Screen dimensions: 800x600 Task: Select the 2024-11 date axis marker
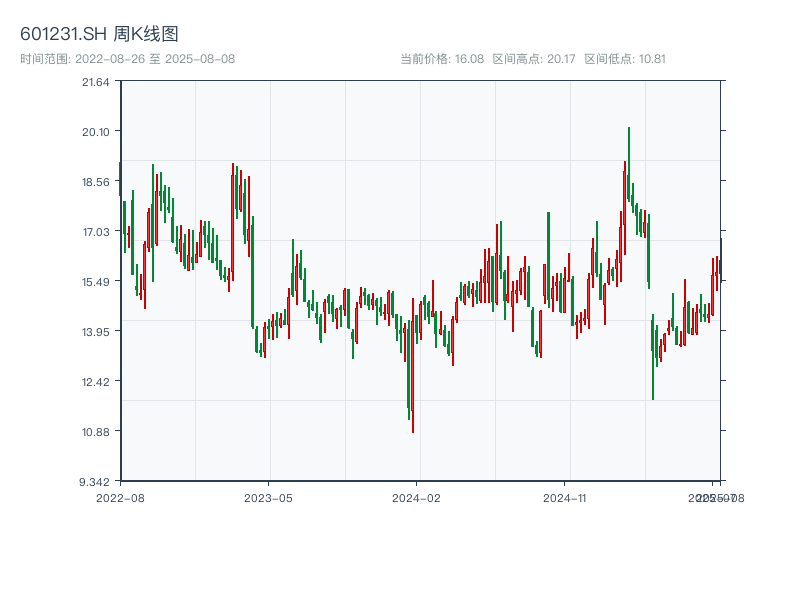point(564,497)
